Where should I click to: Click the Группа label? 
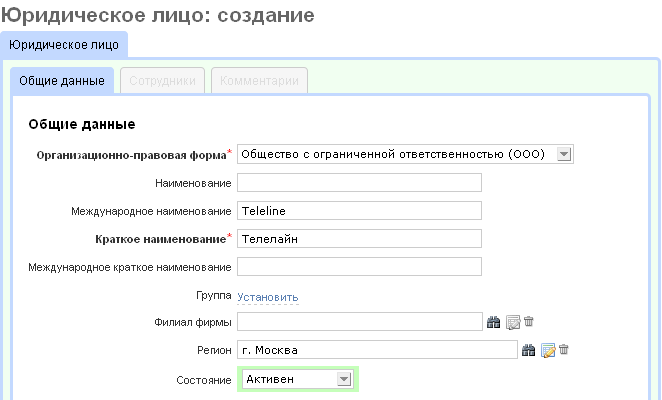[x=214, y=295]
